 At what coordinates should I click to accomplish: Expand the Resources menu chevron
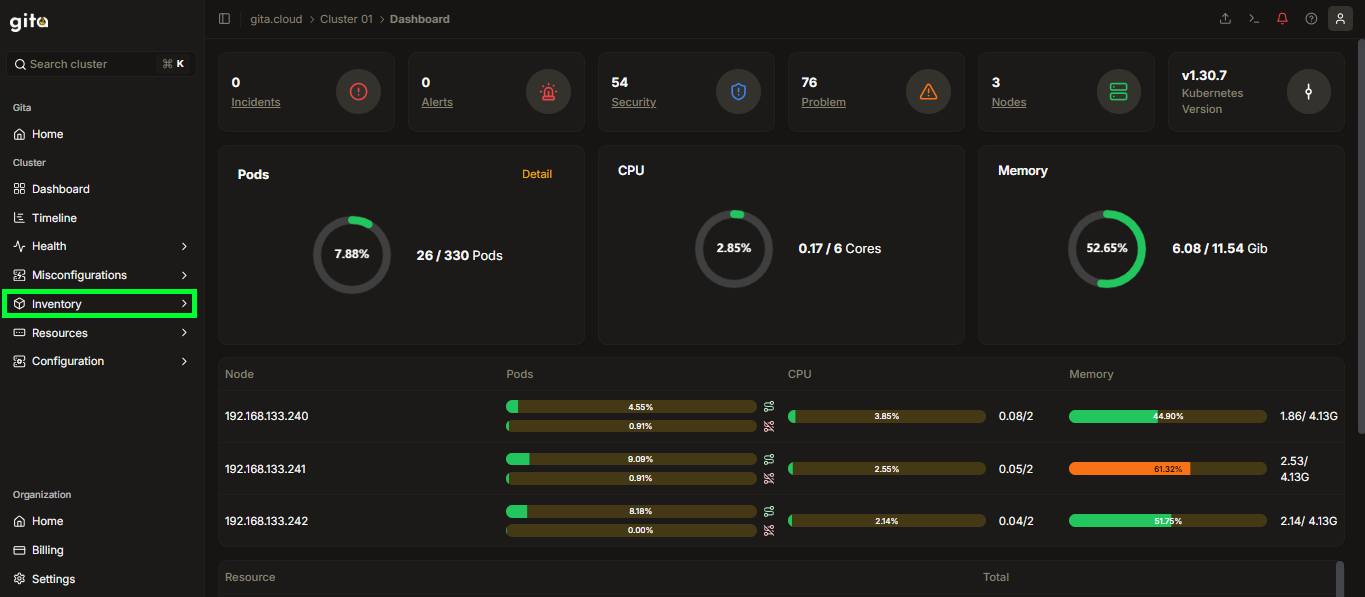(184, 333)
